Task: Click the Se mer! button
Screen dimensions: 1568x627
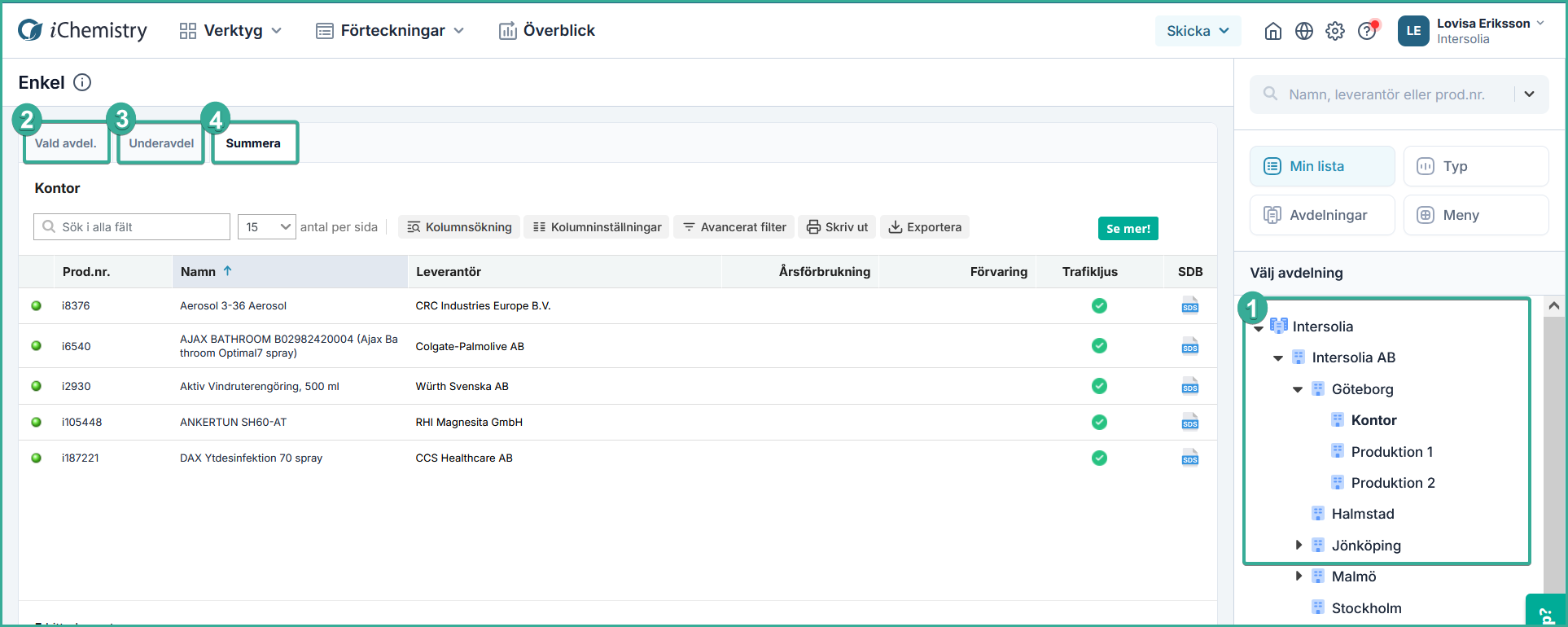Action: click(1128, 229)
